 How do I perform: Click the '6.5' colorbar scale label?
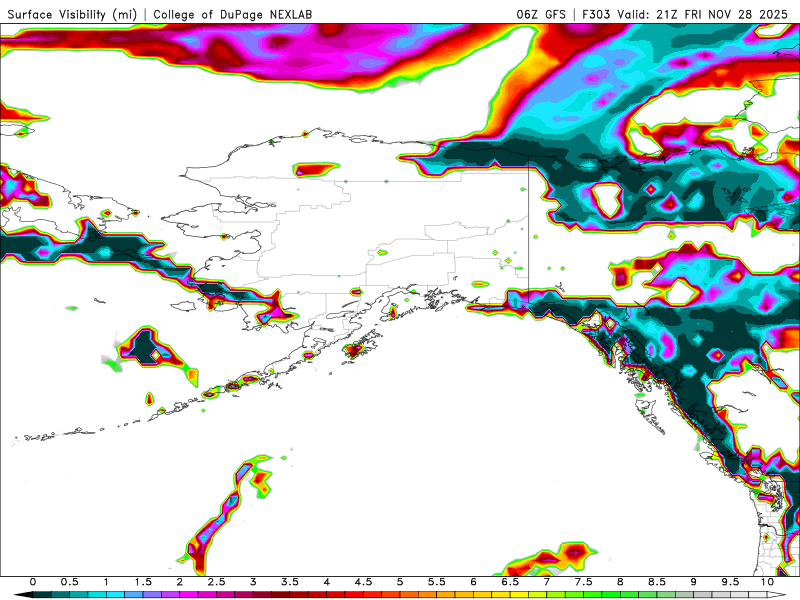510,582
